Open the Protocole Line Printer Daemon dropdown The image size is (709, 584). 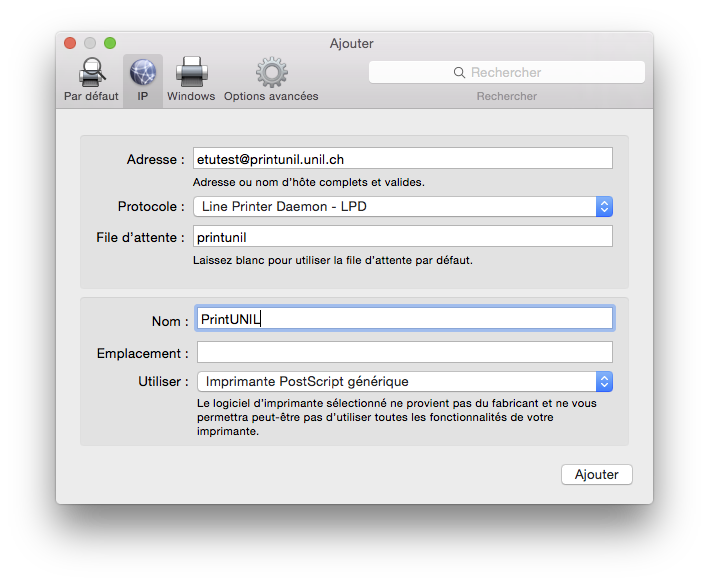click(395, 207)
